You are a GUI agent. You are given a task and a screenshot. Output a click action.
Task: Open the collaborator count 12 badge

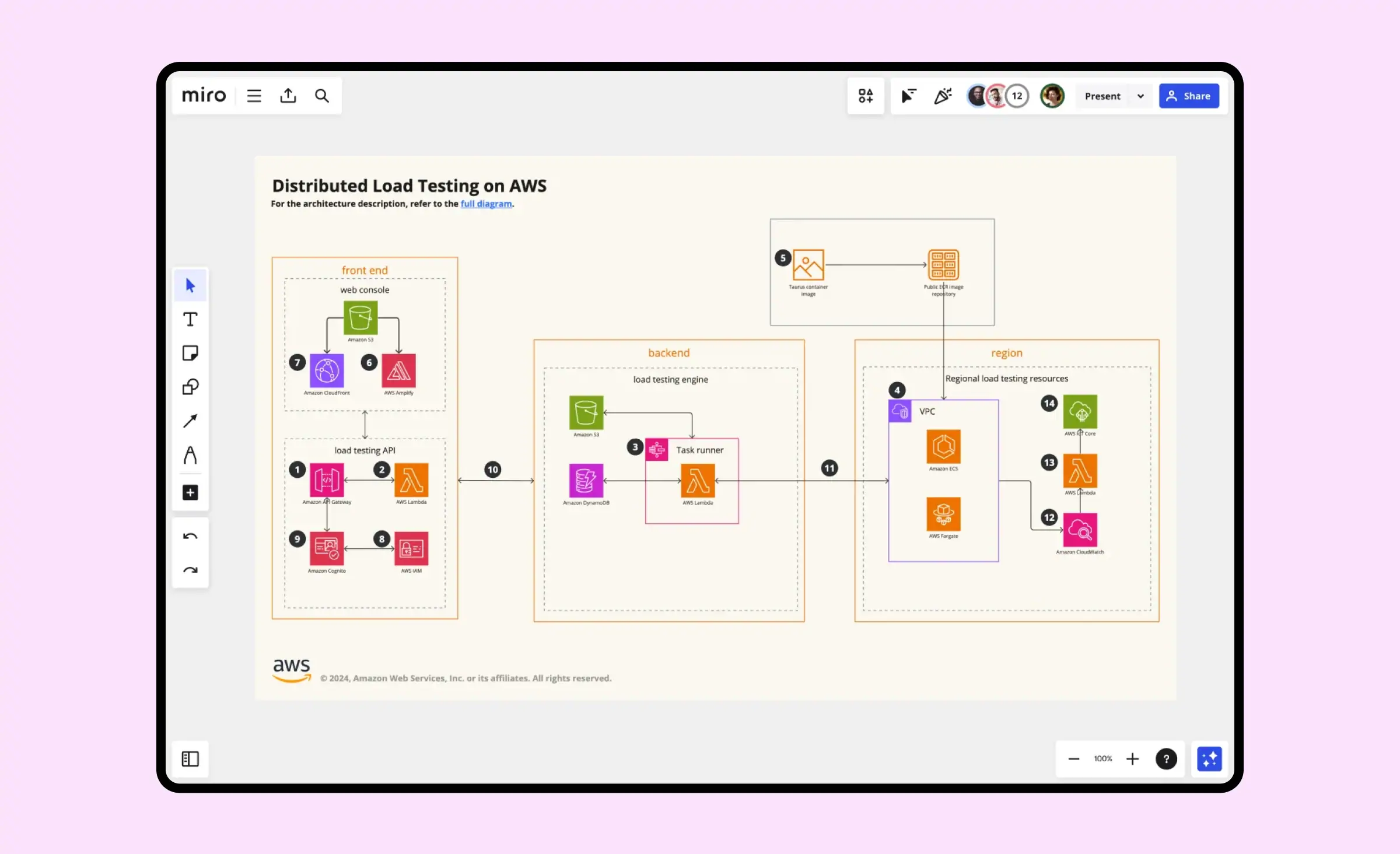click(x=1017, y=96)
